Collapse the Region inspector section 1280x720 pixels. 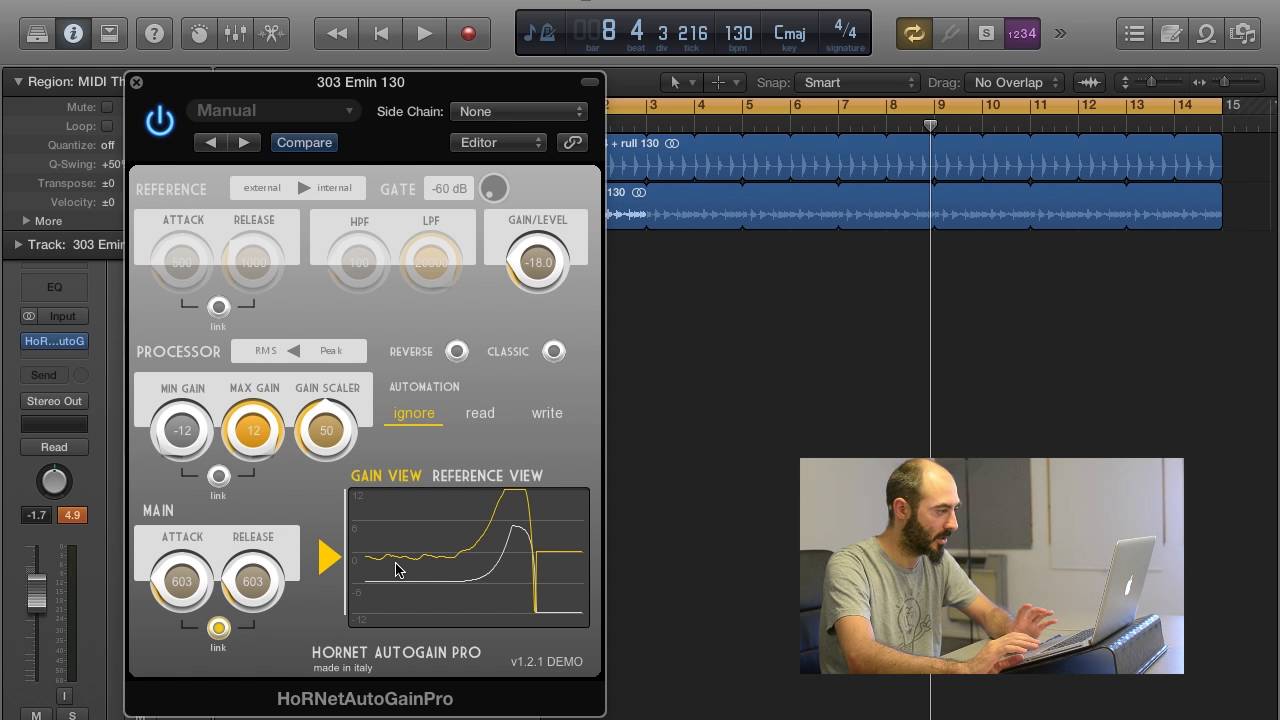[18, 82]
